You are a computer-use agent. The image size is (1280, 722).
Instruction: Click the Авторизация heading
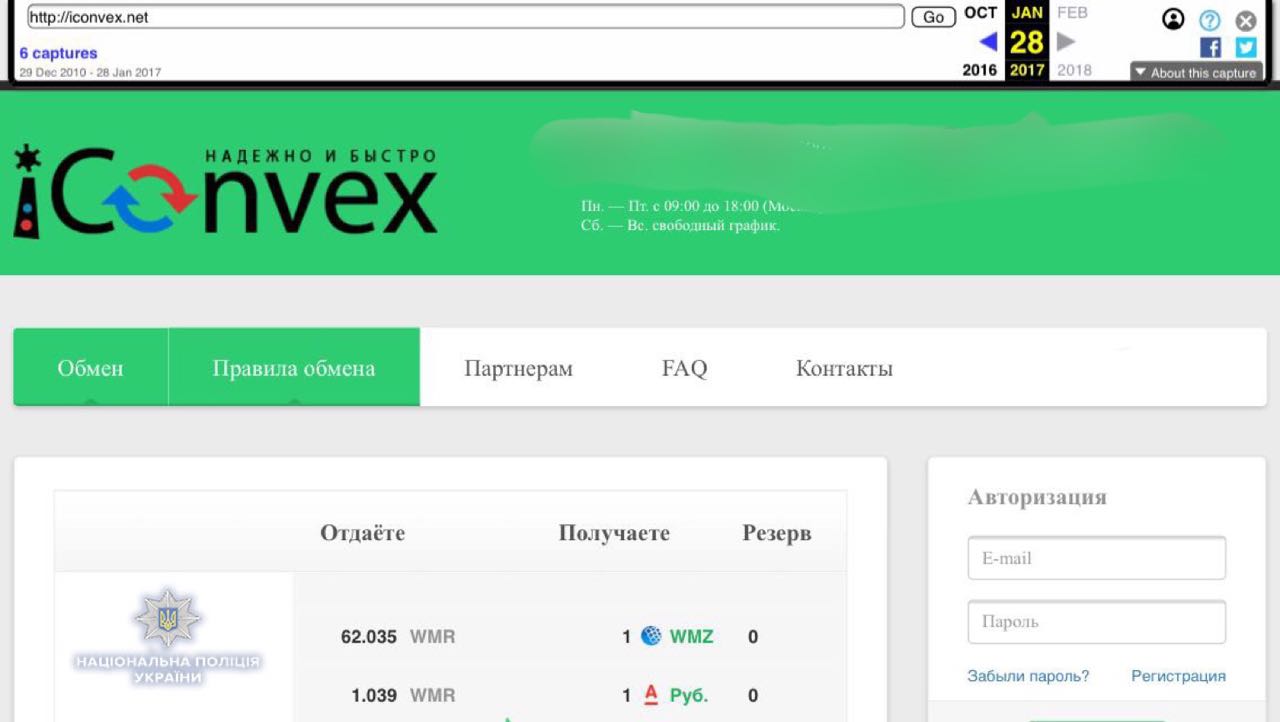1037,497
